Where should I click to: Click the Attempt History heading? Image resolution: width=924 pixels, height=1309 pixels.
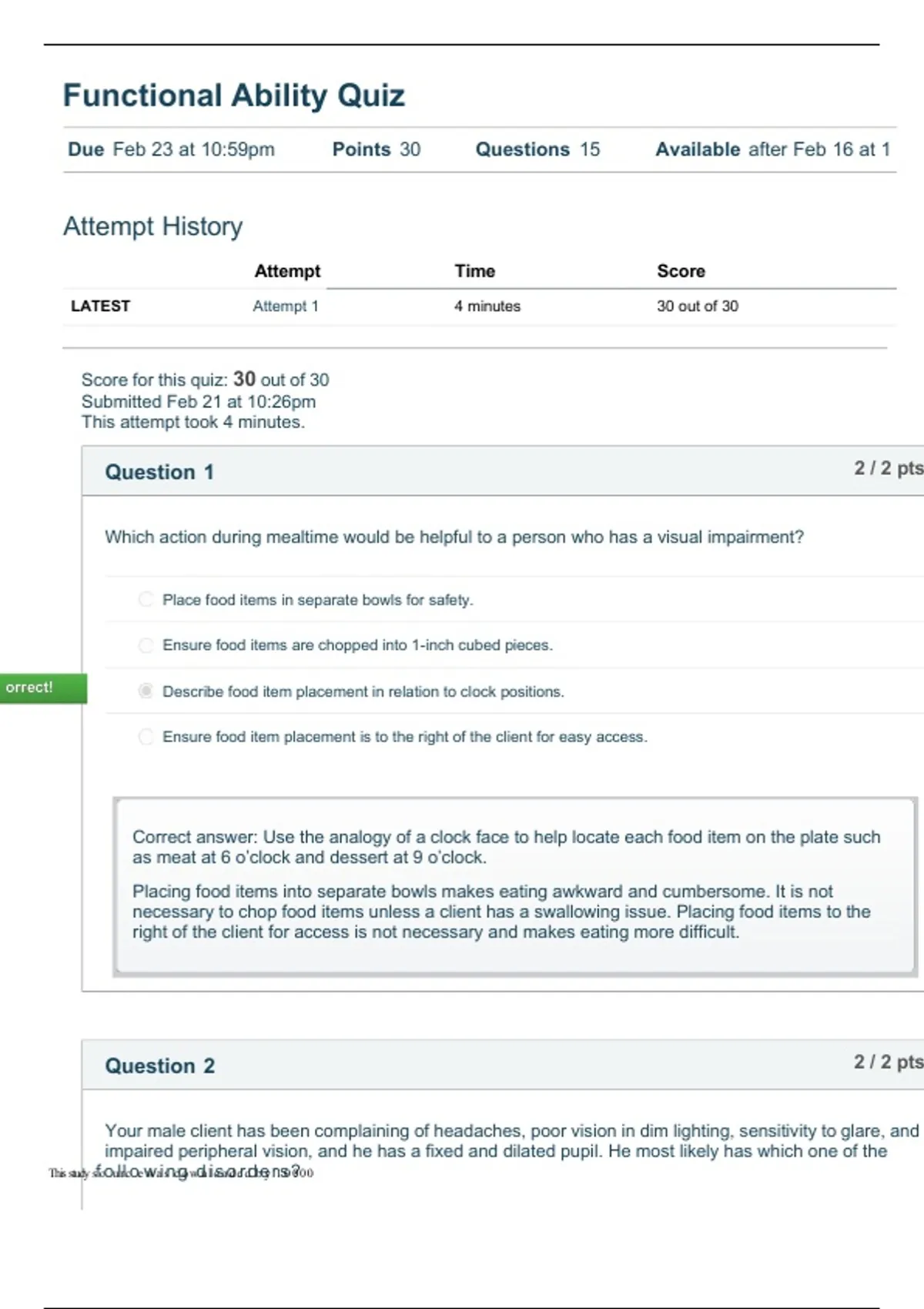click(x=152, y=226)
